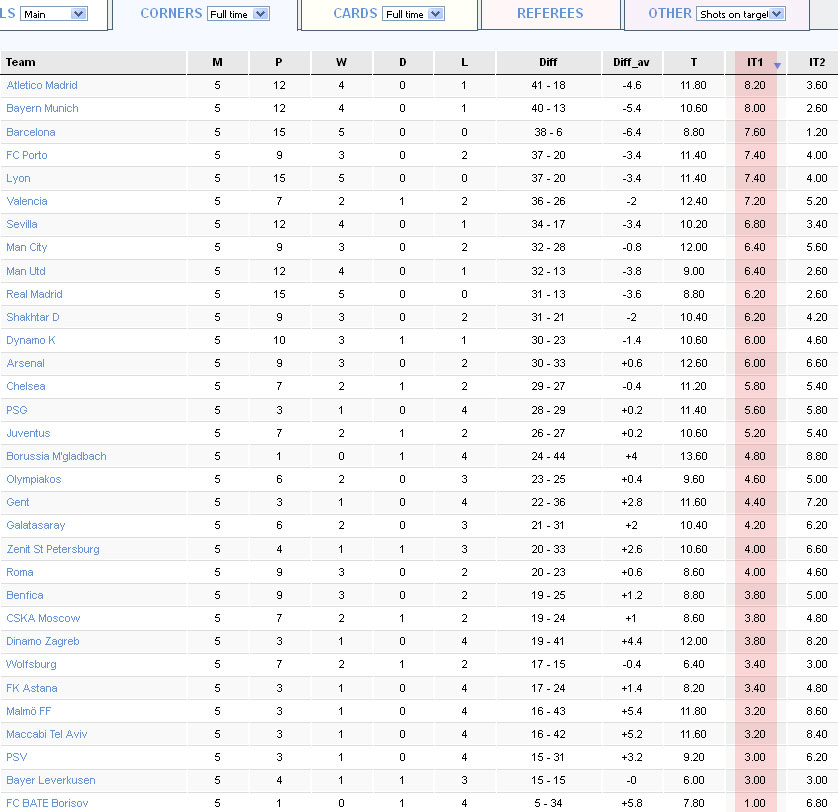Switch to the CARDS tab
This screenshot has width=838, height=812.
coord(355,13)
